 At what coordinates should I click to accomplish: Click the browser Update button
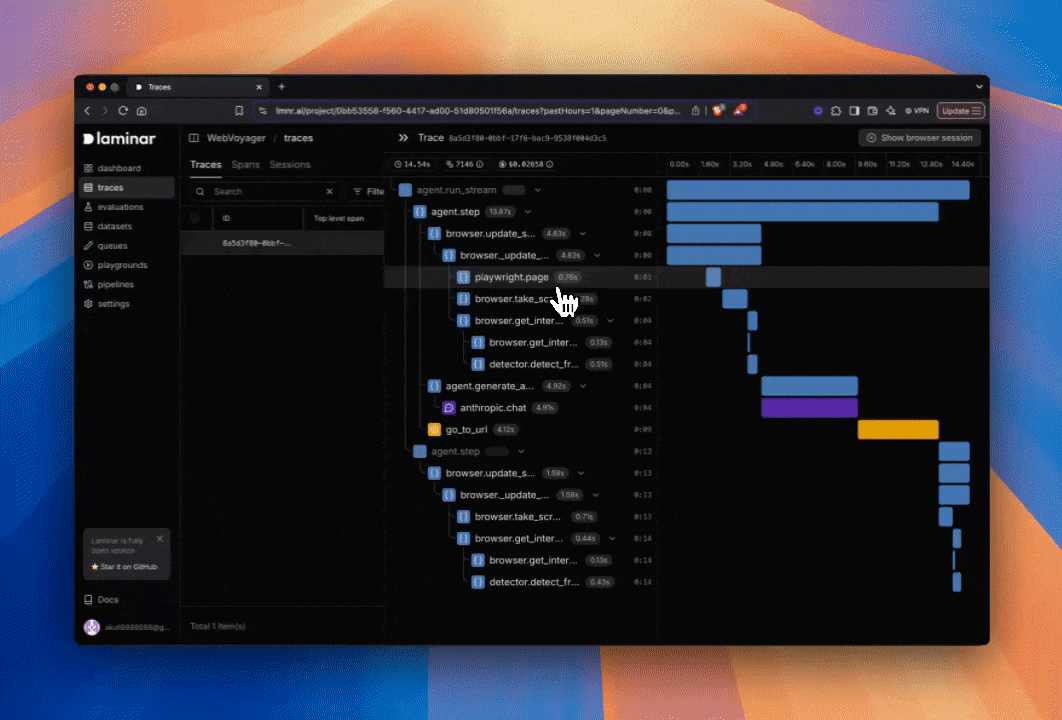[x=960, y=110]
